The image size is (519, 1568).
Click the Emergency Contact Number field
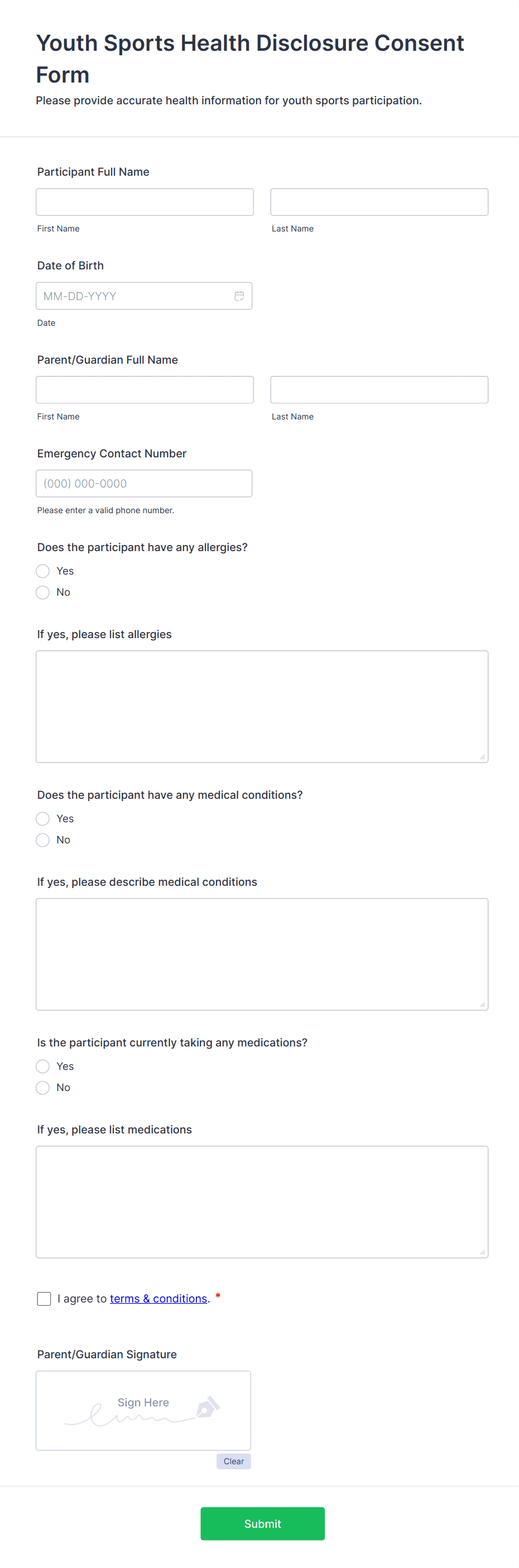(x=144, y=483)
